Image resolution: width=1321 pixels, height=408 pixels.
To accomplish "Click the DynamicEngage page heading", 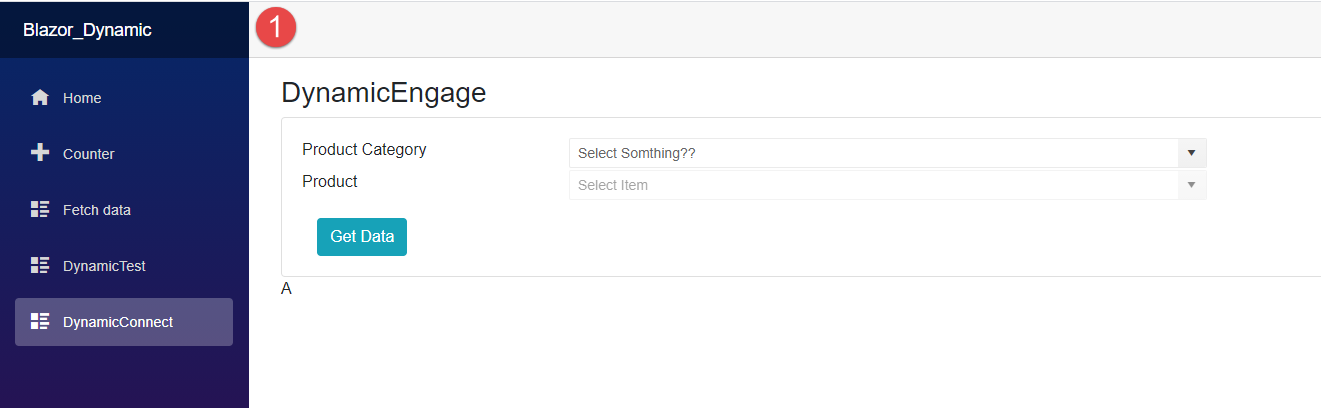I will (383, 93).
